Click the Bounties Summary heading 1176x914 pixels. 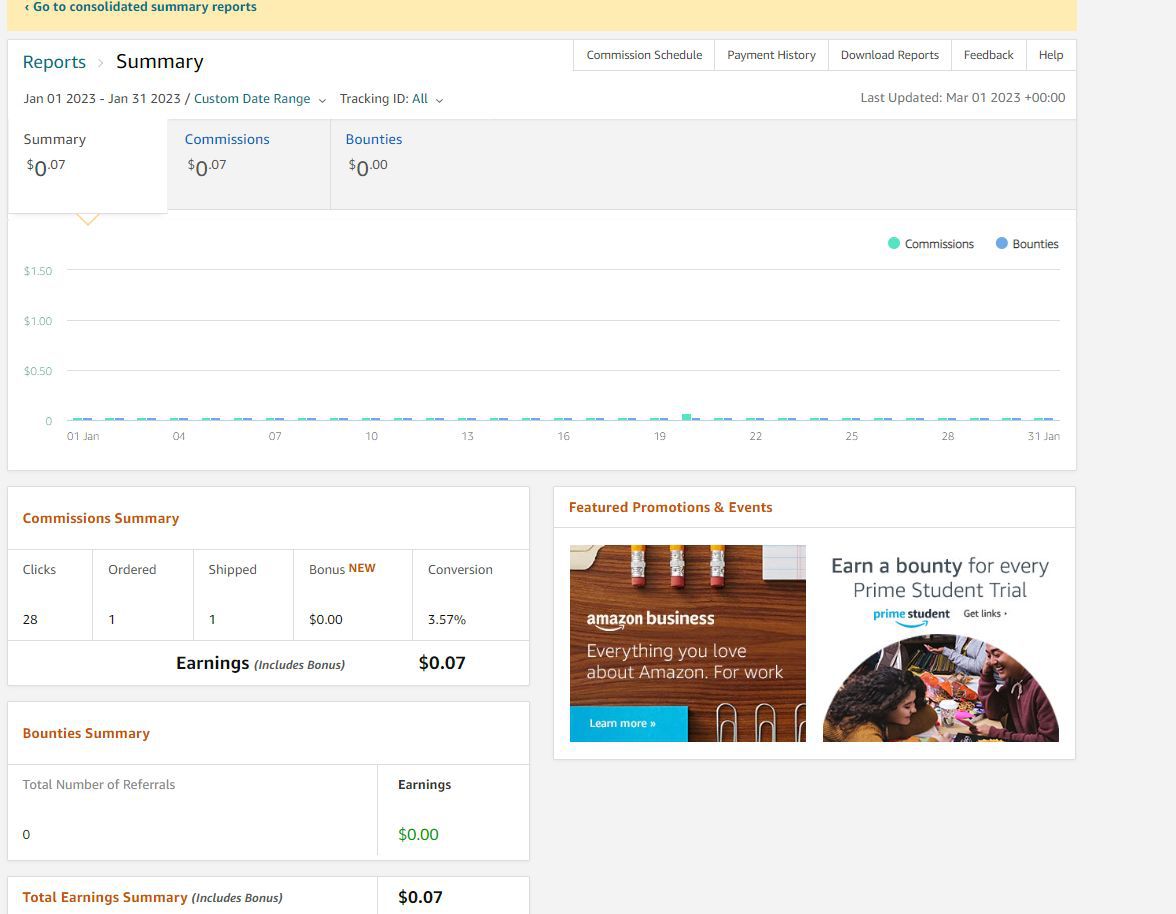click(x=86, y=734)
